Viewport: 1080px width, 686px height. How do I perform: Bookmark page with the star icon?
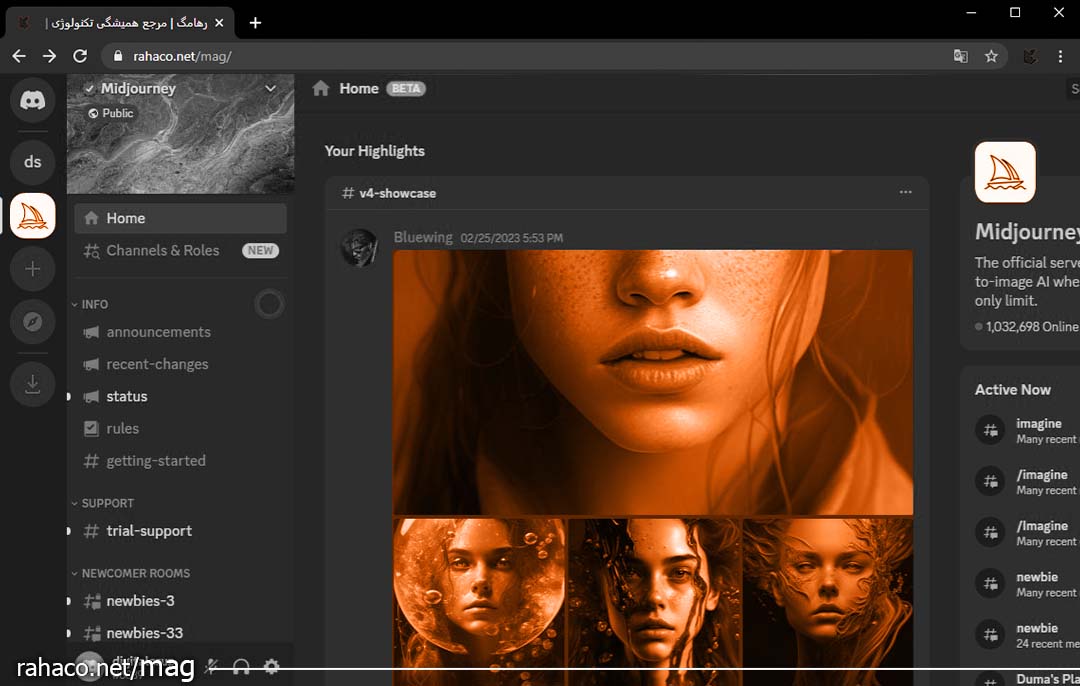991,56
